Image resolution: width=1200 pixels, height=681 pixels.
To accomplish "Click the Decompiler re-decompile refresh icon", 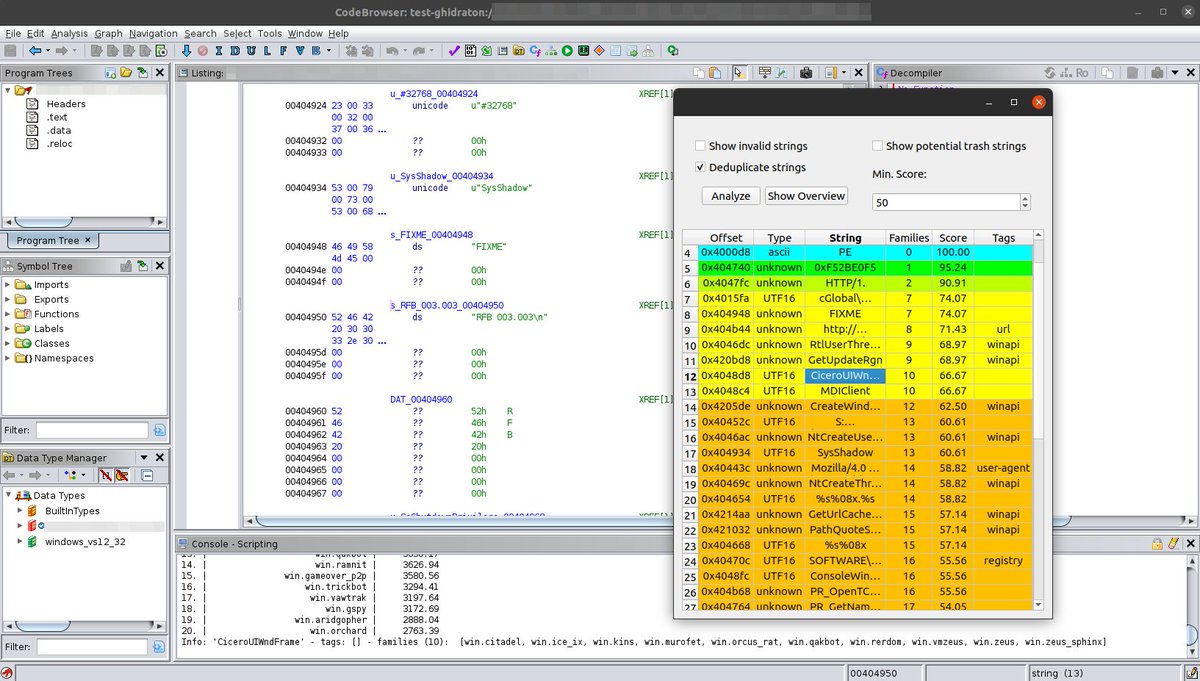I will [x=1049, y=73].
